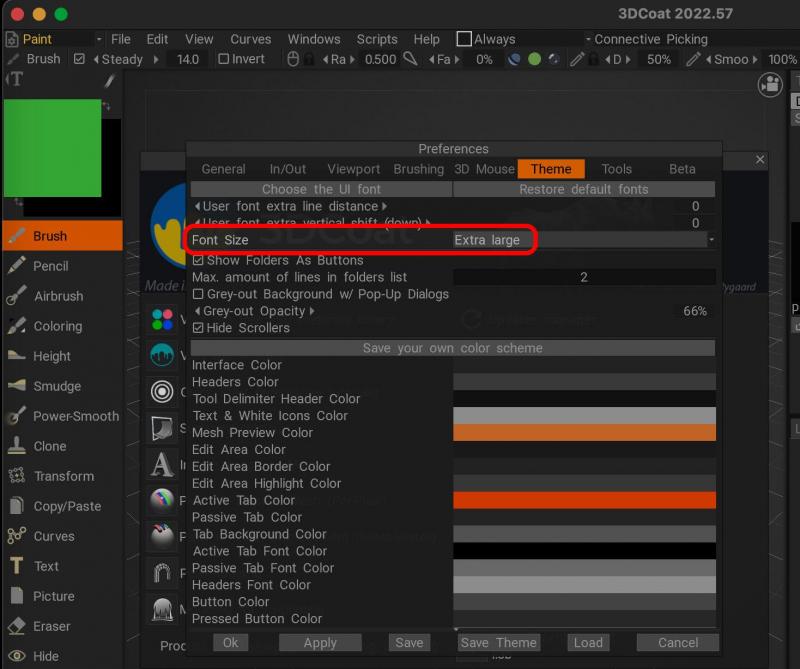
Task: Toggle the Invert checkbox in toolbar
Action: pos(224,59)
